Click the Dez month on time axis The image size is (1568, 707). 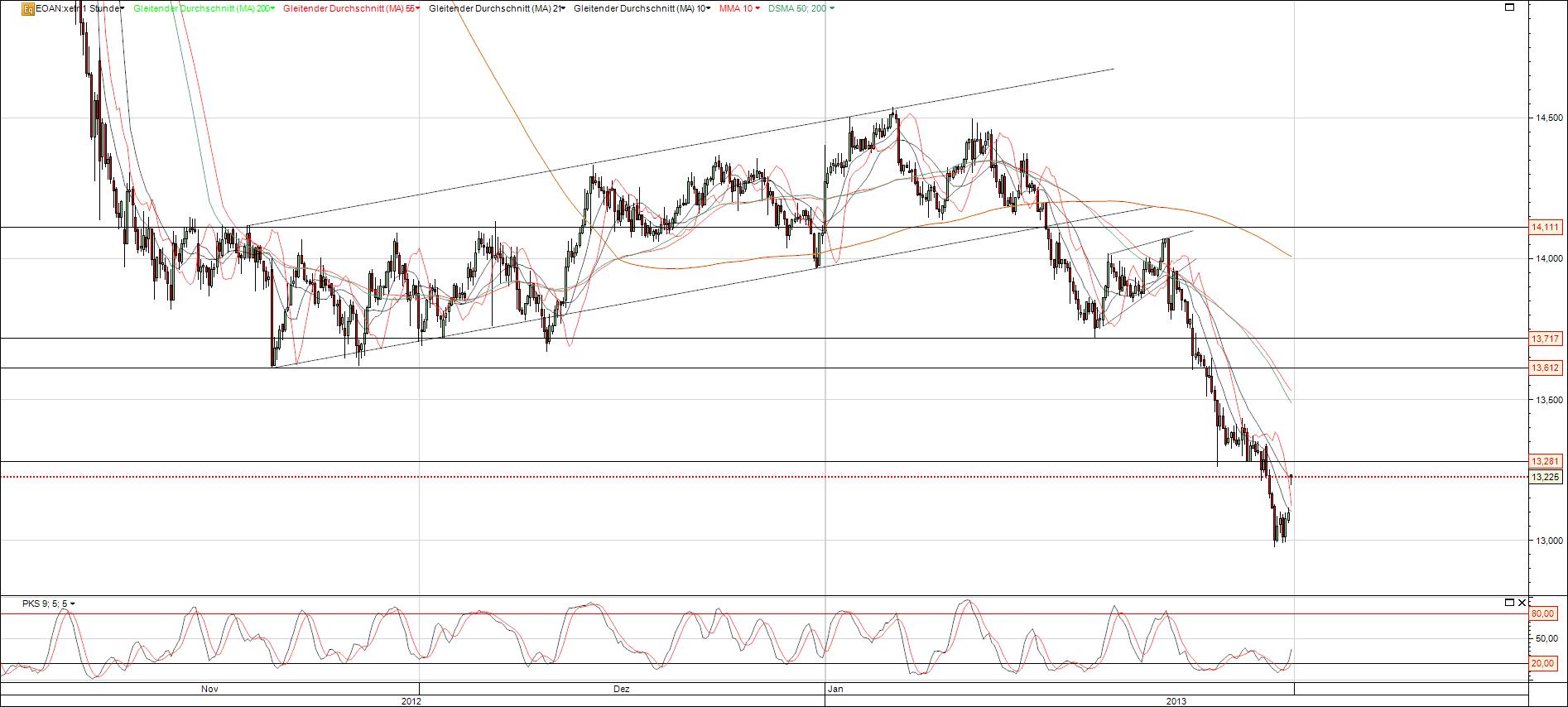[x=621, y=689]
